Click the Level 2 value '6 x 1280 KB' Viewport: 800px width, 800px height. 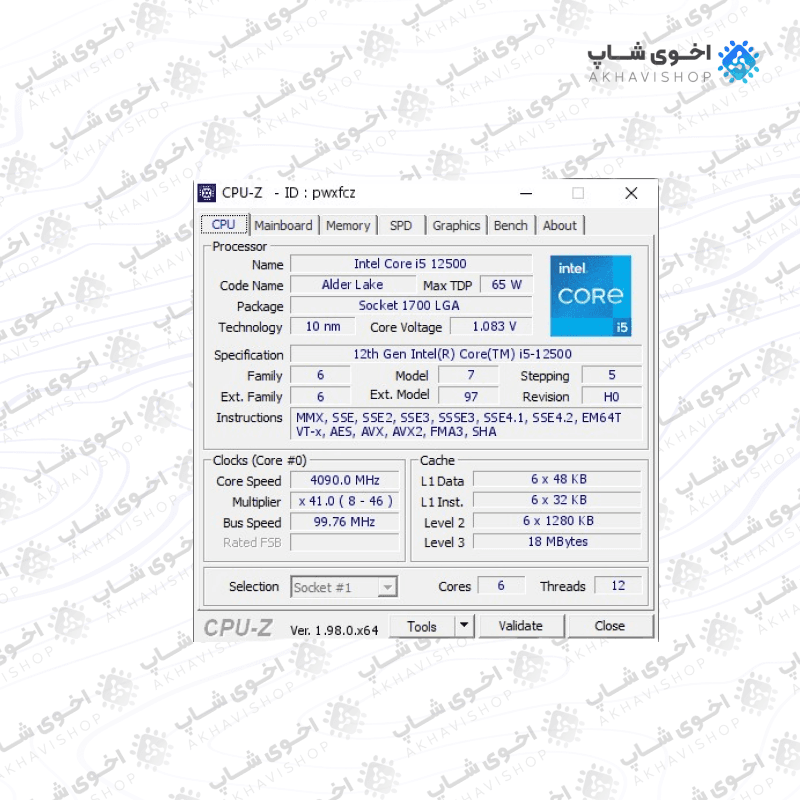point(557,521)
